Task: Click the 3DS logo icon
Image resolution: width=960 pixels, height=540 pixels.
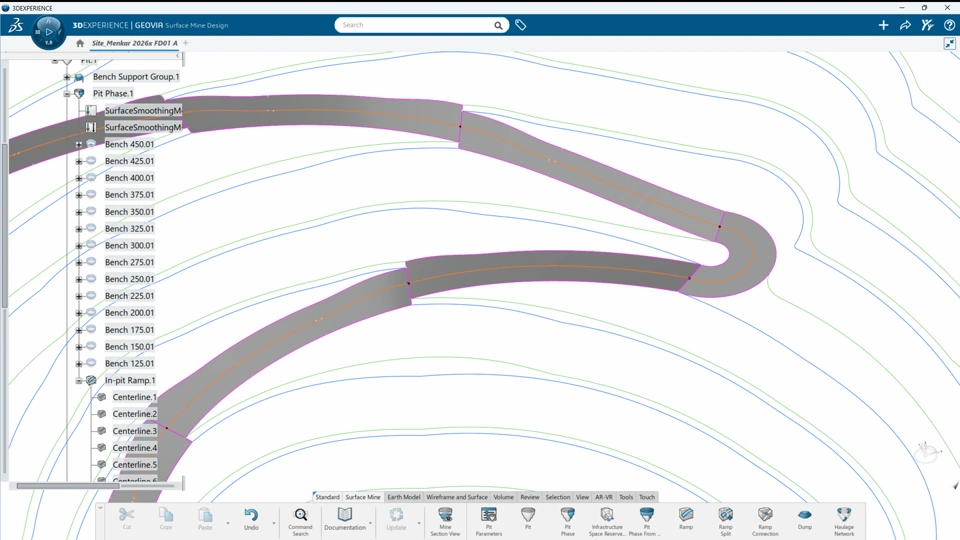Action: click(16, 25)
